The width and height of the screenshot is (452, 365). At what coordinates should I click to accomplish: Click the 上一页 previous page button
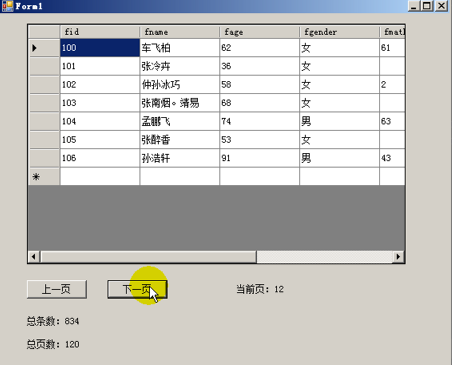pyautogui.click(x=57, y=289)
